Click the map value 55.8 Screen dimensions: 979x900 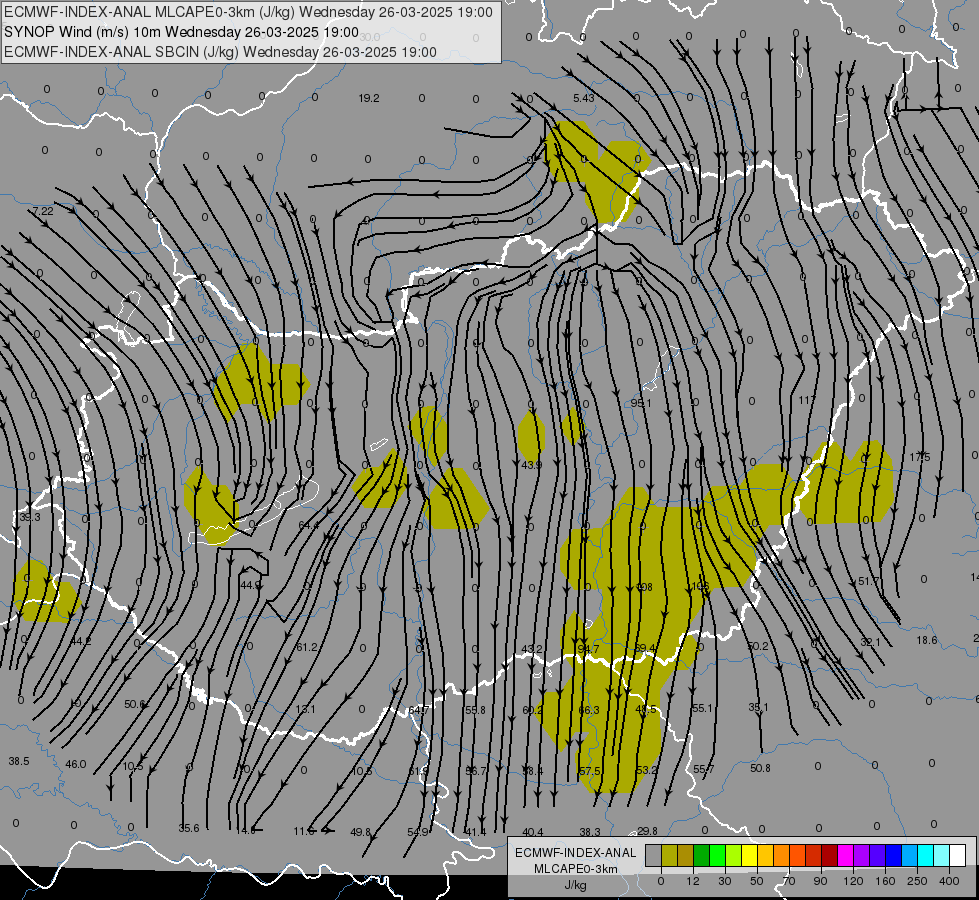tap(475, 710)
